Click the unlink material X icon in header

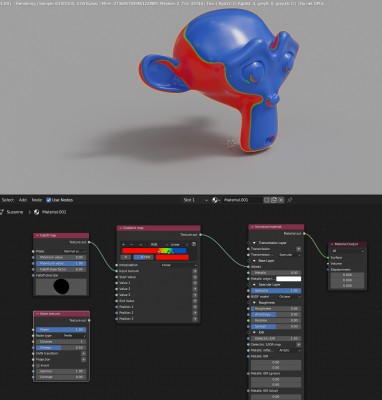(281, 200)
